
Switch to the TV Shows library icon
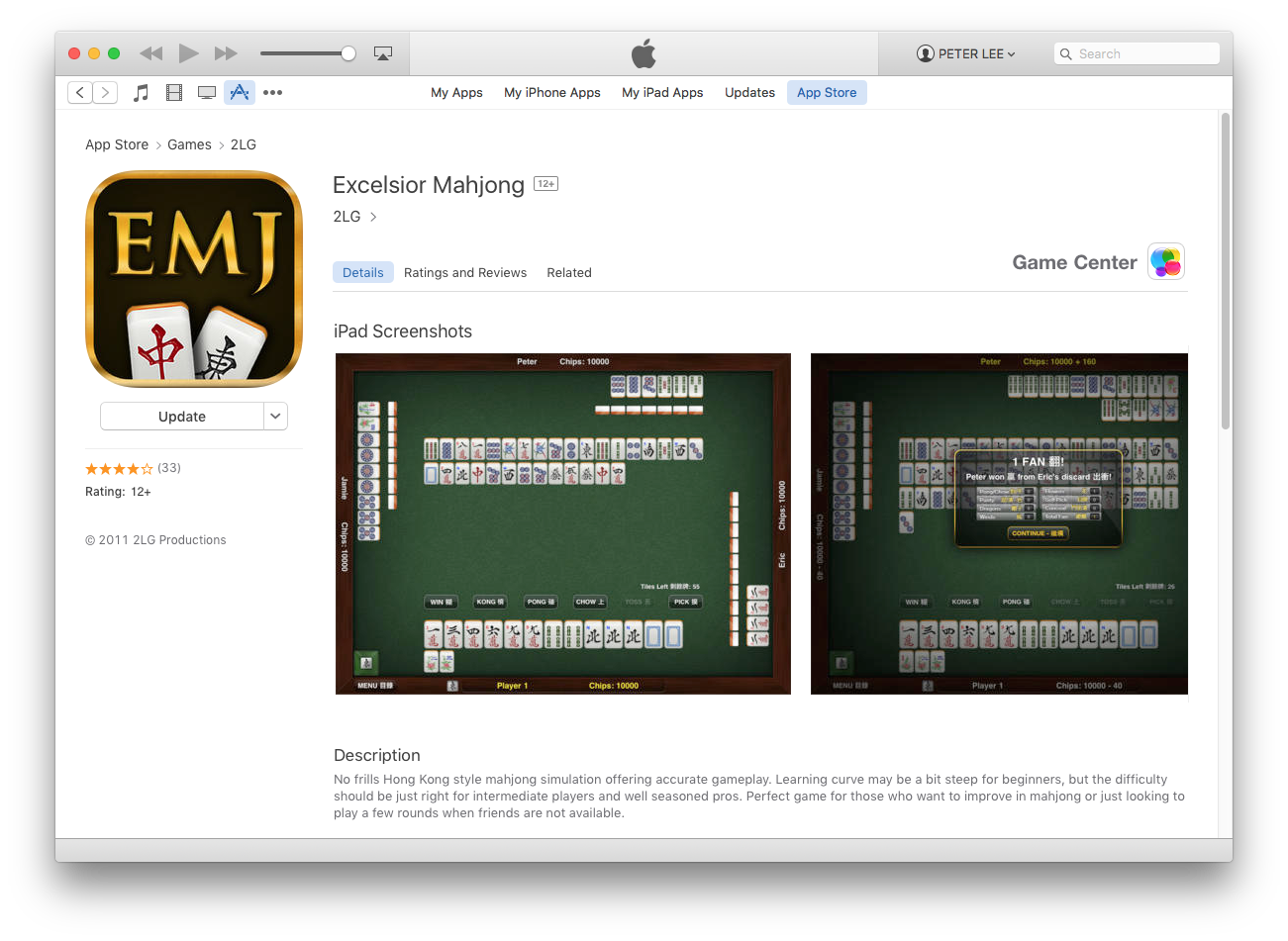207,92
